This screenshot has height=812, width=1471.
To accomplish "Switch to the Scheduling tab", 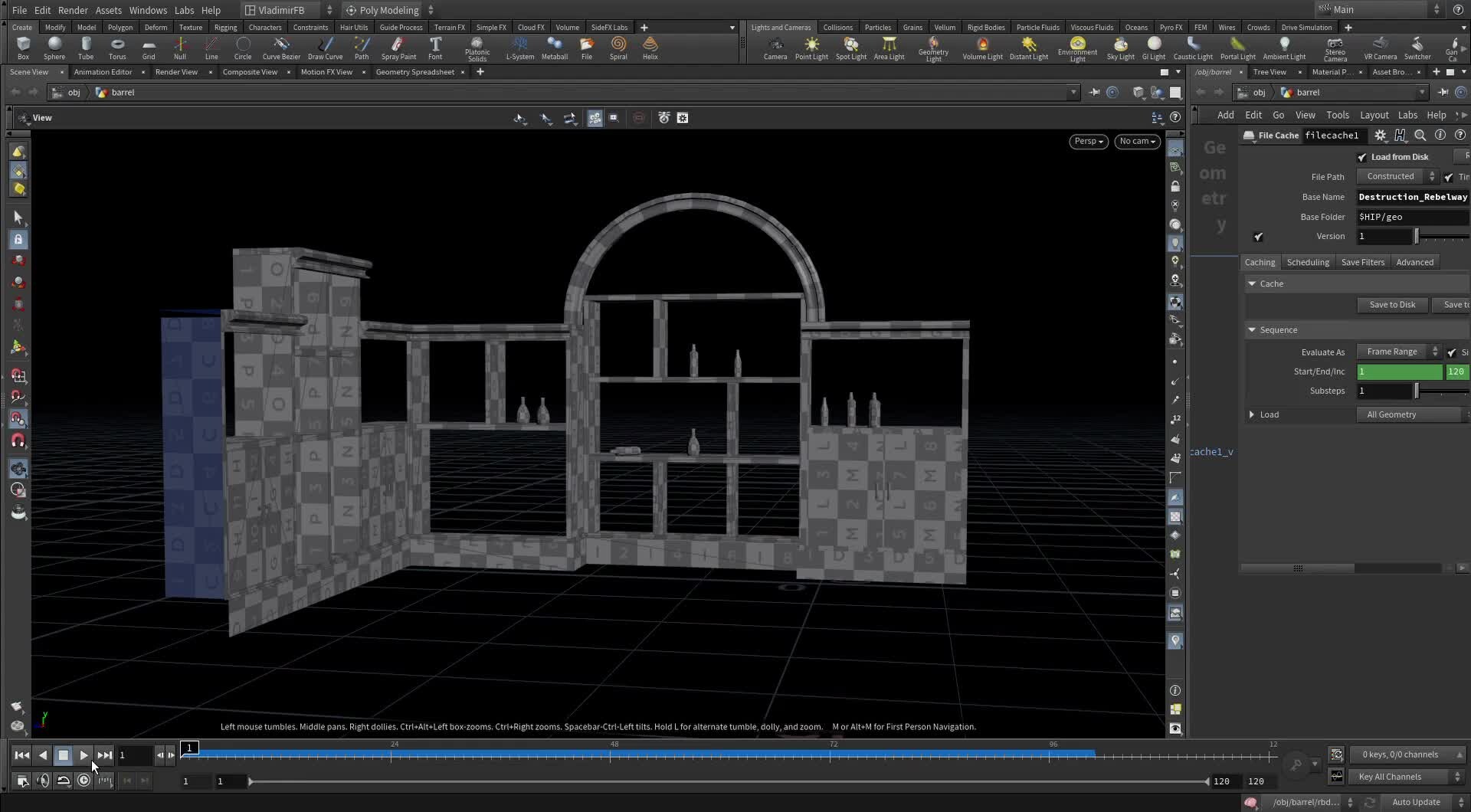I will [x=1307, y=262].
